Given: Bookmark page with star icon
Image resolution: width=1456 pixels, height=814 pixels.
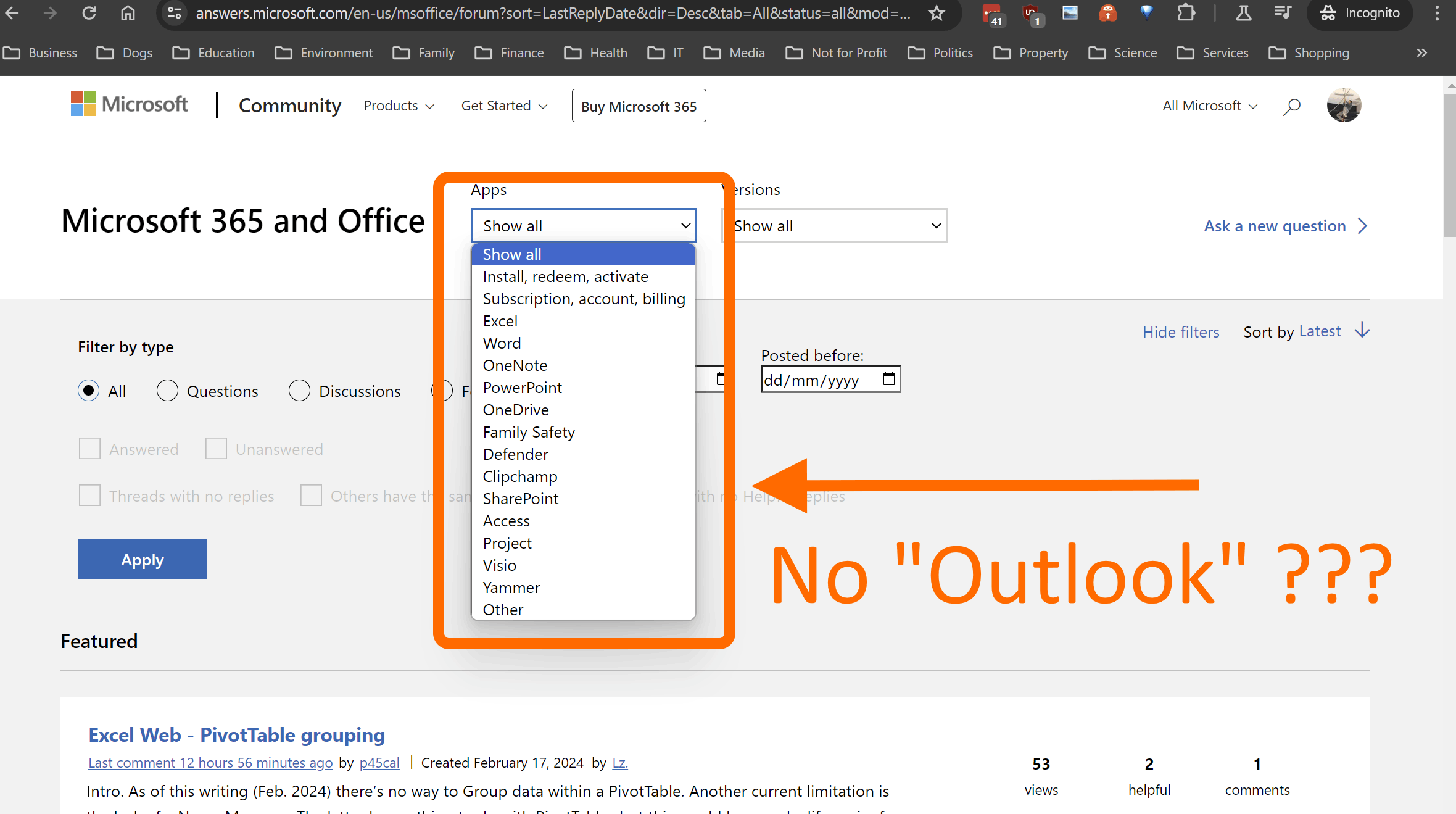Looking at the screenshot, I should (936, 13).
